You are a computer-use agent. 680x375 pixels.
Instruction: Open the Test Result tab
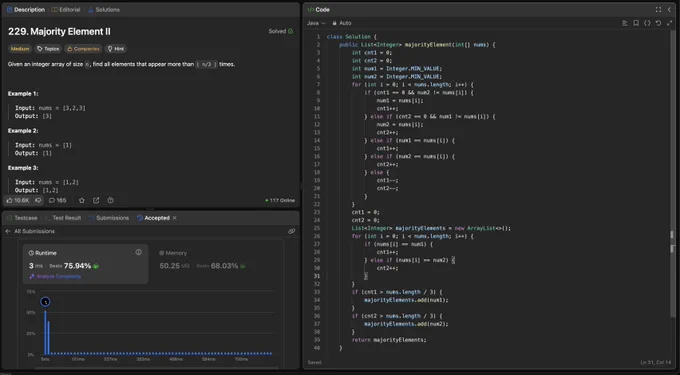(63, 218)
